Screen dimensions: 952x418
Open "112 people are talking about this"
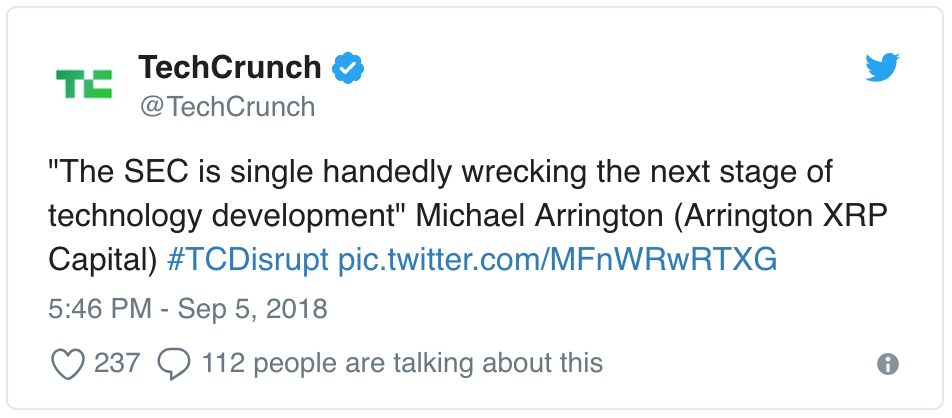402,363
